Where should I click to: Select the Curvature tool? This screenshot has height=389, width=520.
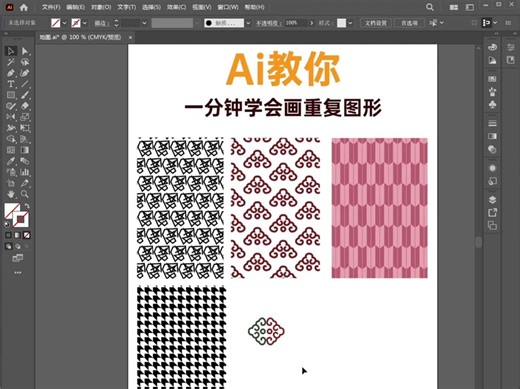point(25,73)
